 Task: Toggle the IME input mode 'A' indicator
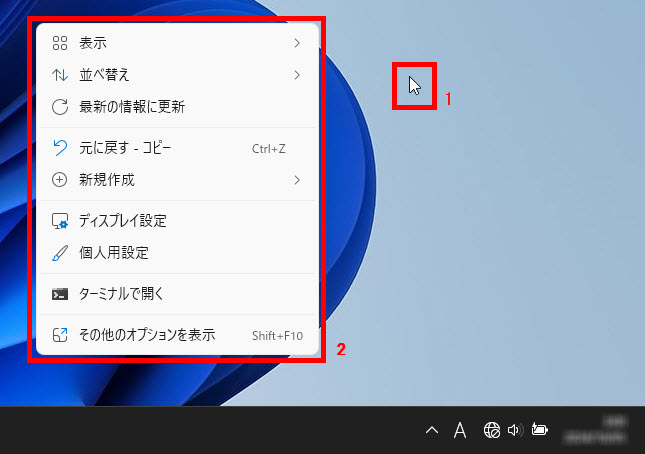pos(460,431)
